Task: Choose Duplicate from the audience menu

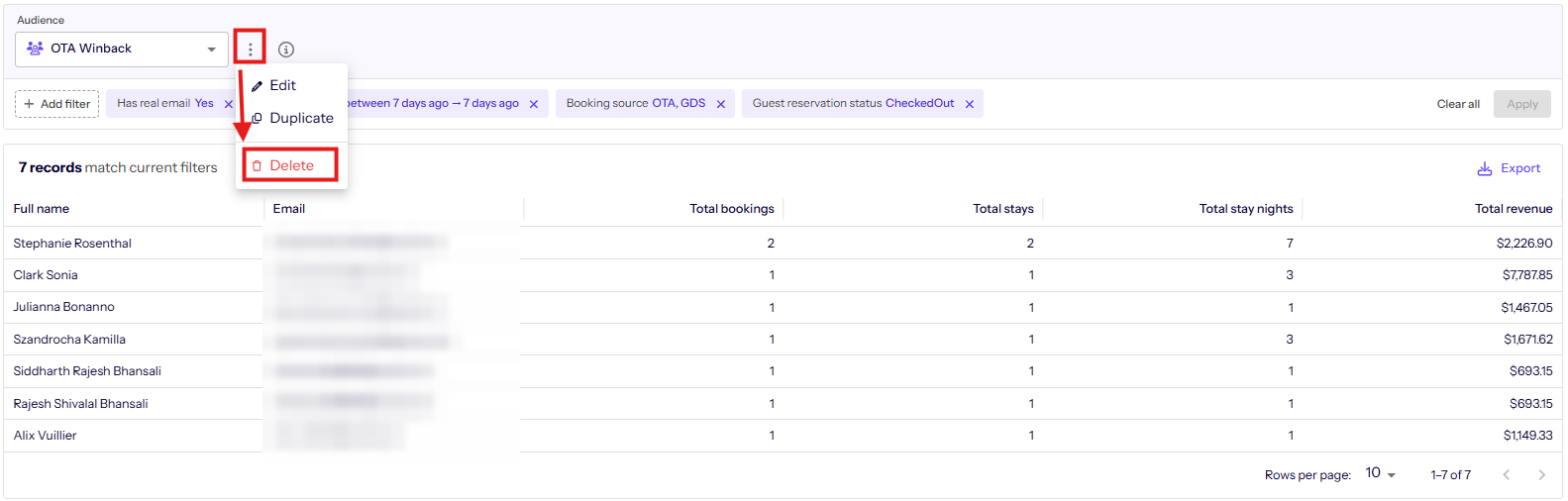Action: tap(292, 118)
